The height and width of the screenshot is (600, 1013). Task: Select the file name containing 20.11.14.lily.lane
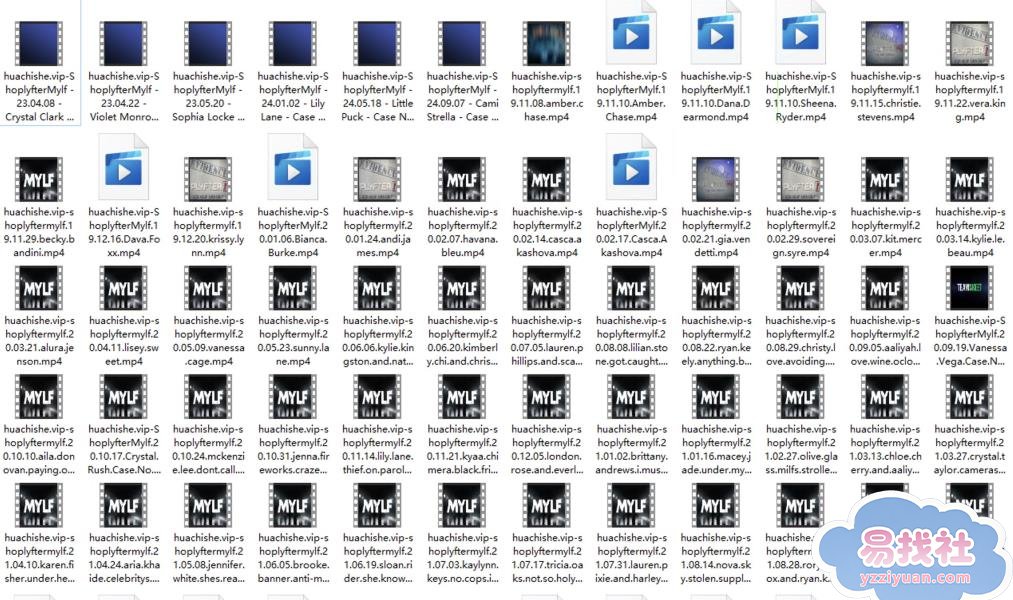tap(377, 449)
